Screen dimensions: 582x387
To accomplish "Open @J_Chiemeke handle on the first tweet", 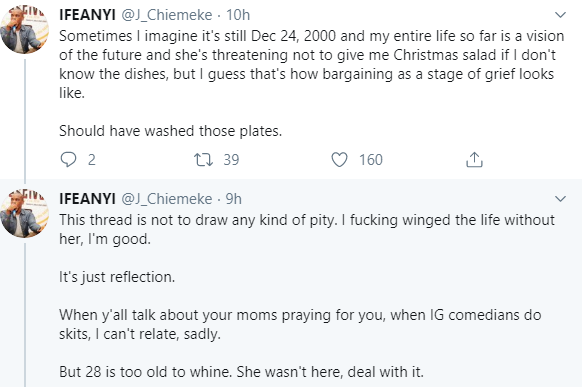I will pos(167,15).
